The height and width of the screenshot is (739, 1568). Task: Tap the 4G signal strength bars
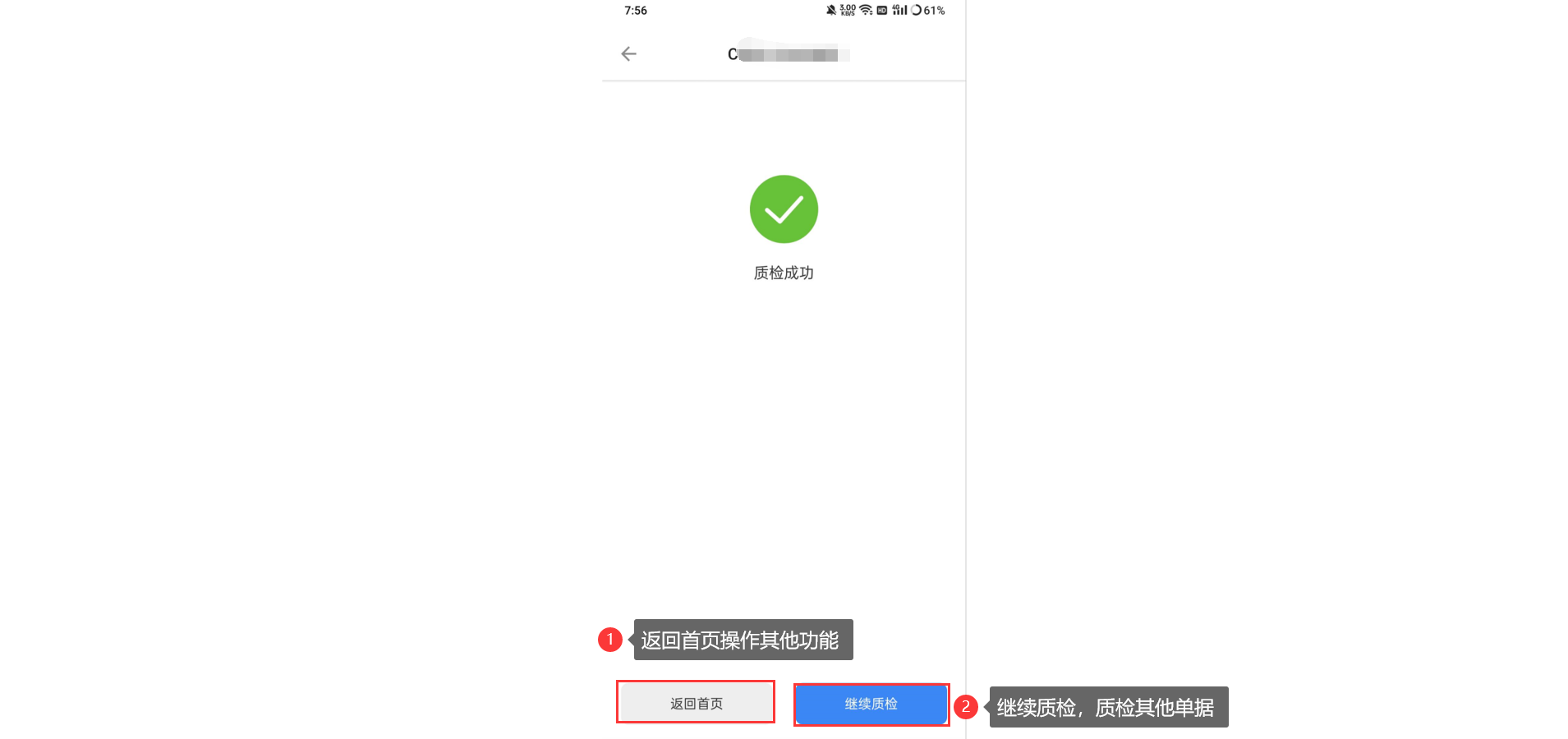pos(900,10)
